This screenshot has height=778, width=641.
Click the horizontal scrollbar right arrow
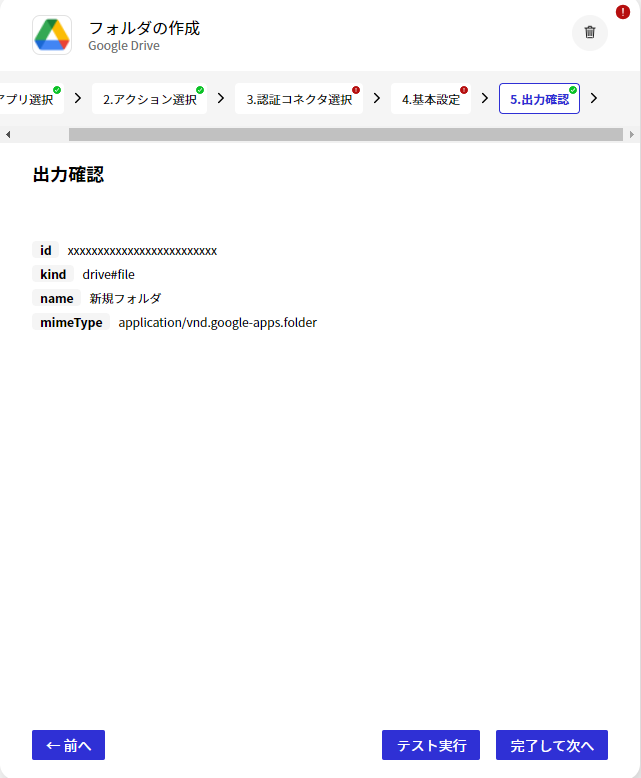[x=632, y=134]
